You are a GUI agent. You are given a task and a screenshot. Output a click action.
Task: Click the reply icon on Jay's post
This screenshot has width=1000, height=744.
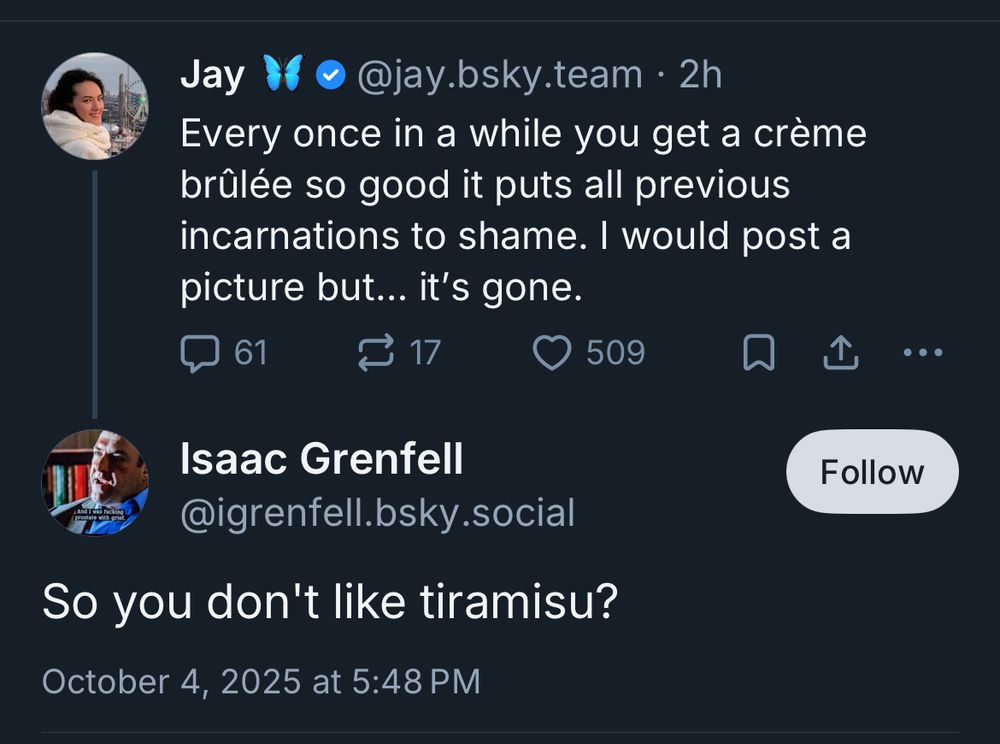pos(201,352)
